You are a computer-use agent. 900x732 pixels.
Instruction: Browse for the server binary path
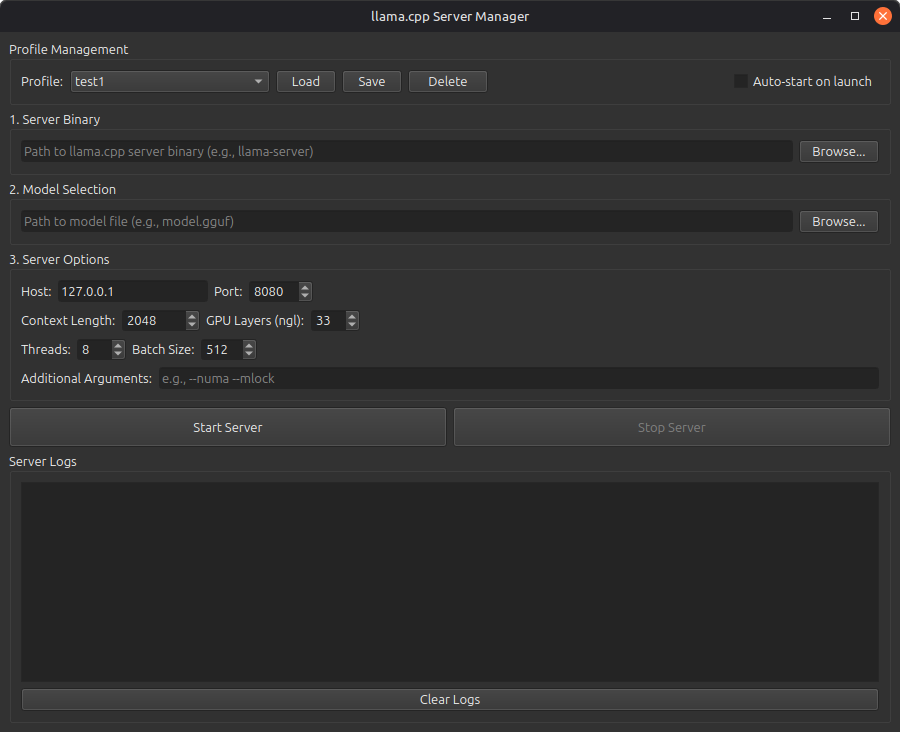(838, 151)
